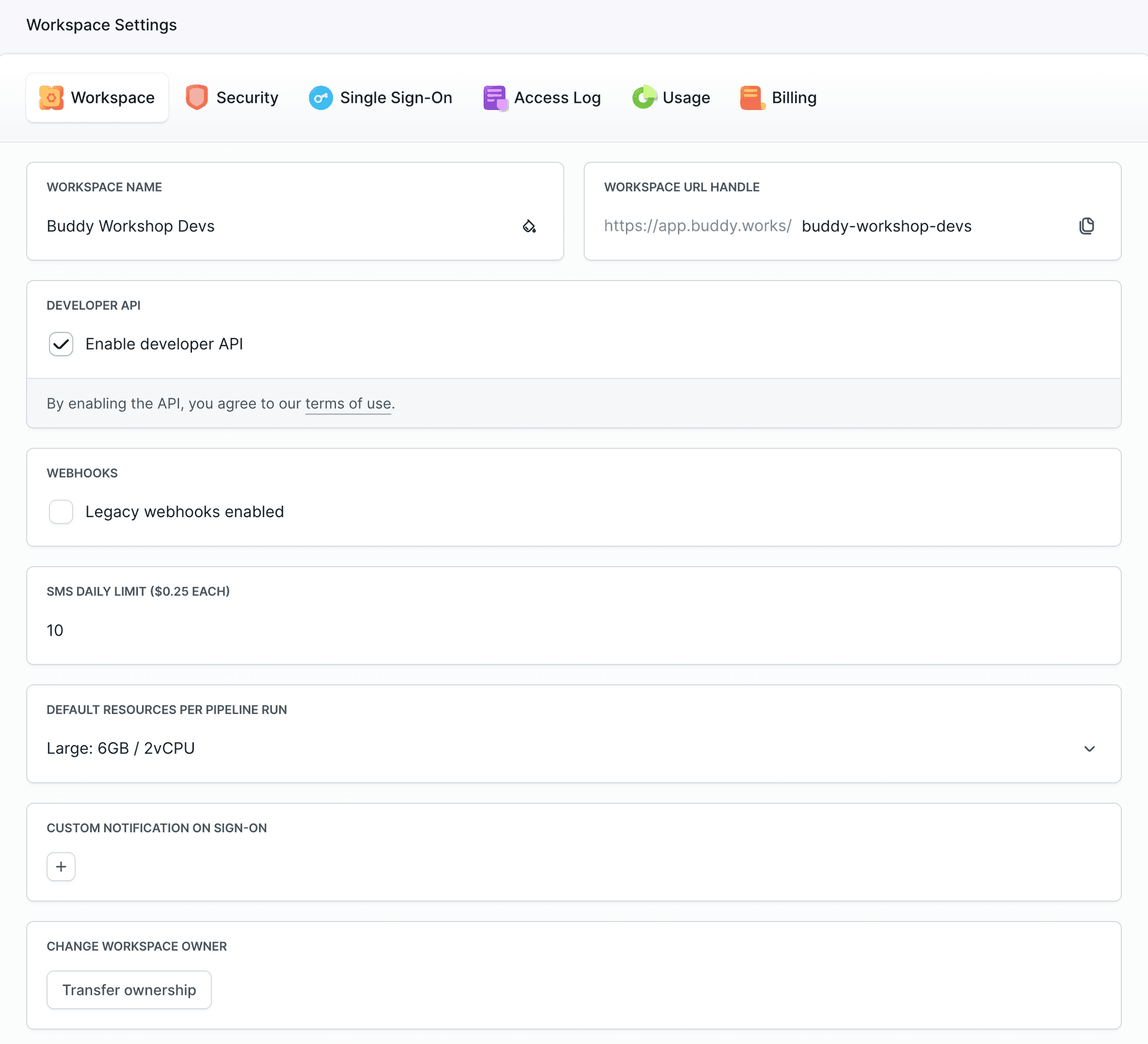The image size is (1148, 1044).
Task: Switch to the Security tab
Action: click(246, 97)
